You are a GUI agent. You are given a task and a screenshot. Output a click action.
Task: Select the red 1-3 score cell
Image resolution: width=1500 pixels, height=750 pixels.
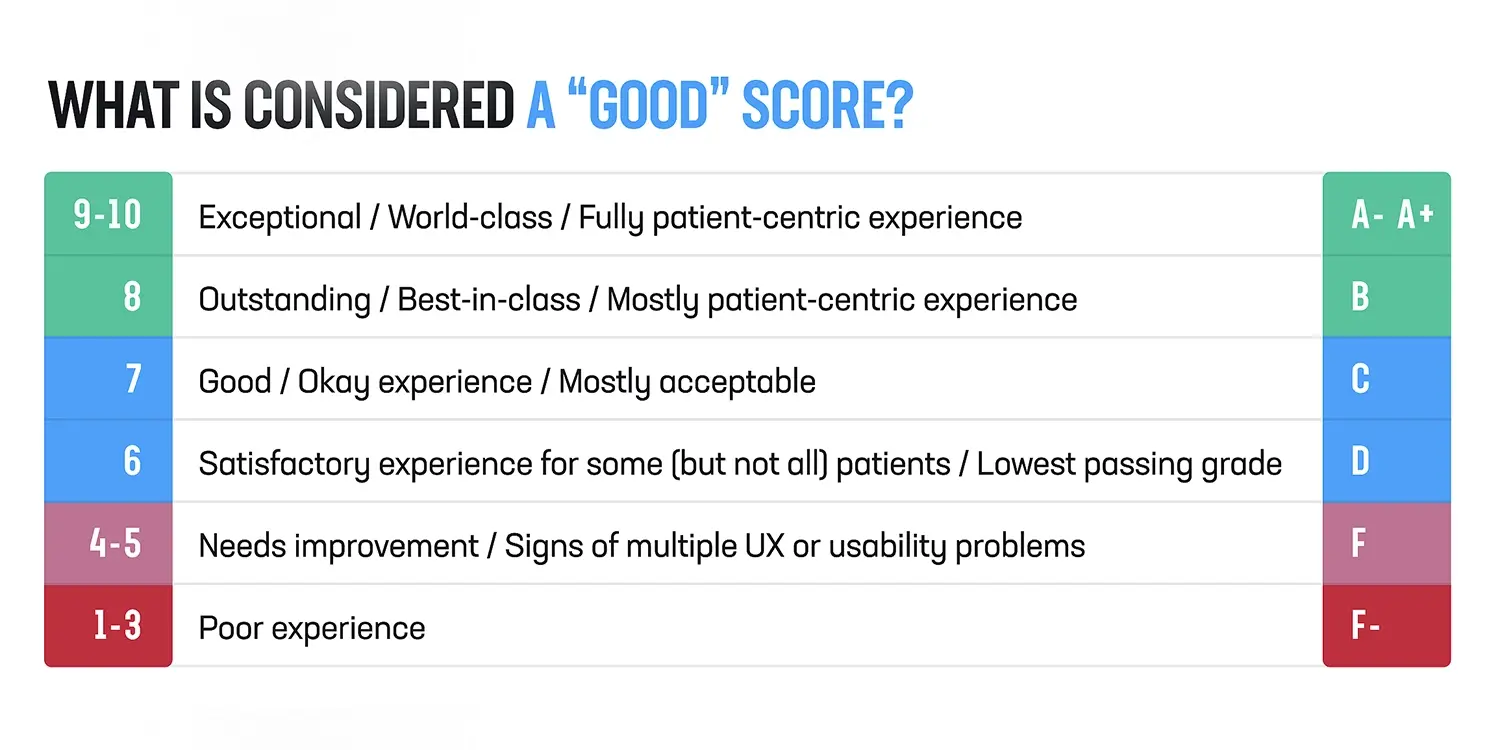pos(108,627)
